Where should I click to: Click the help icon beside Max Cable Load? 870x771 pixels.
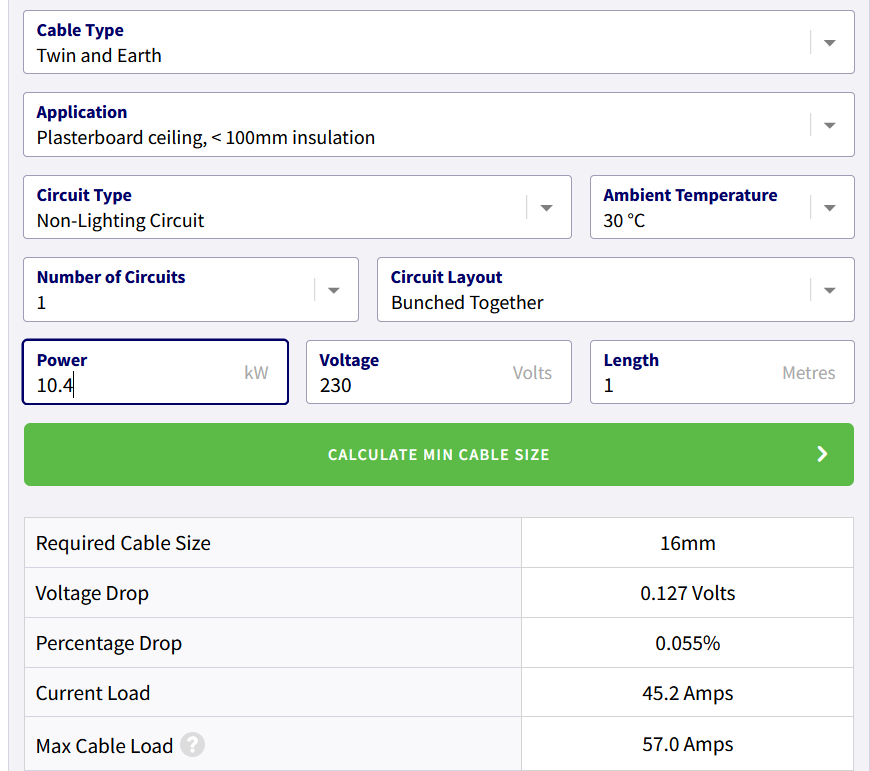pyautogui.click(x=193, y=745)
